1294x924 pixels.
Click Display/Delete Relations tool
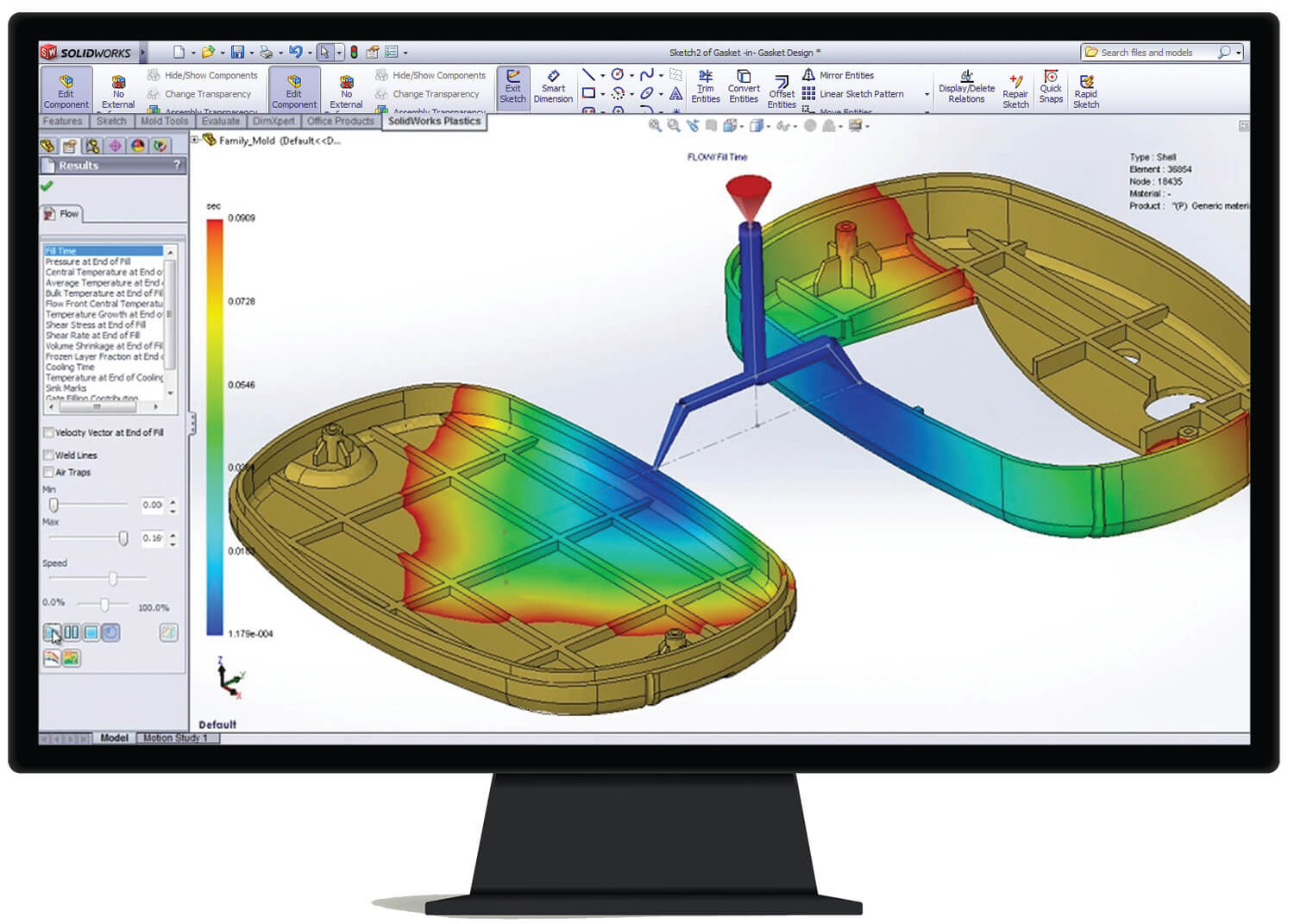tap(966, 87)
